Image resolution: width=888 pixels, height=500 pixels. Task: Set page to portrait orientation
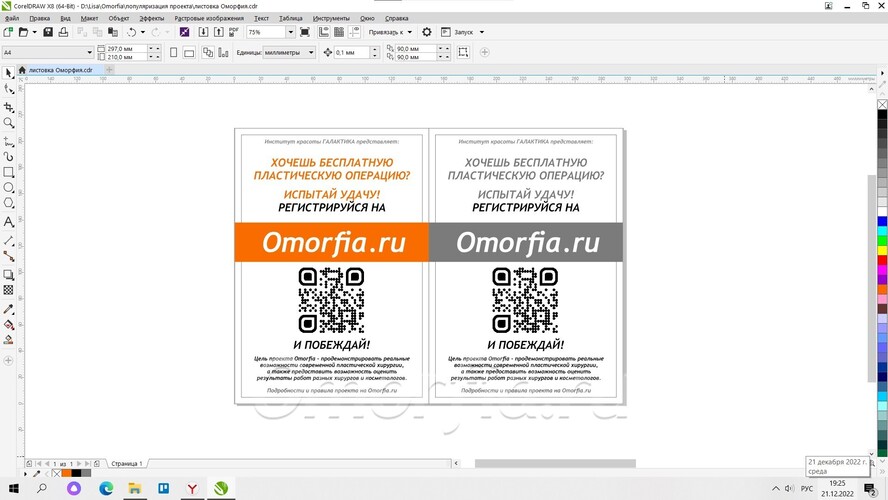pyautogui.click(x=174, y=53)
